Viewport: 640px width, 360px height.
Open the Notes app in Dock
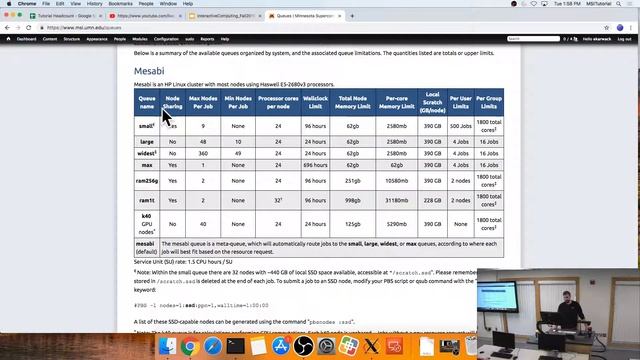click(258, 346)
